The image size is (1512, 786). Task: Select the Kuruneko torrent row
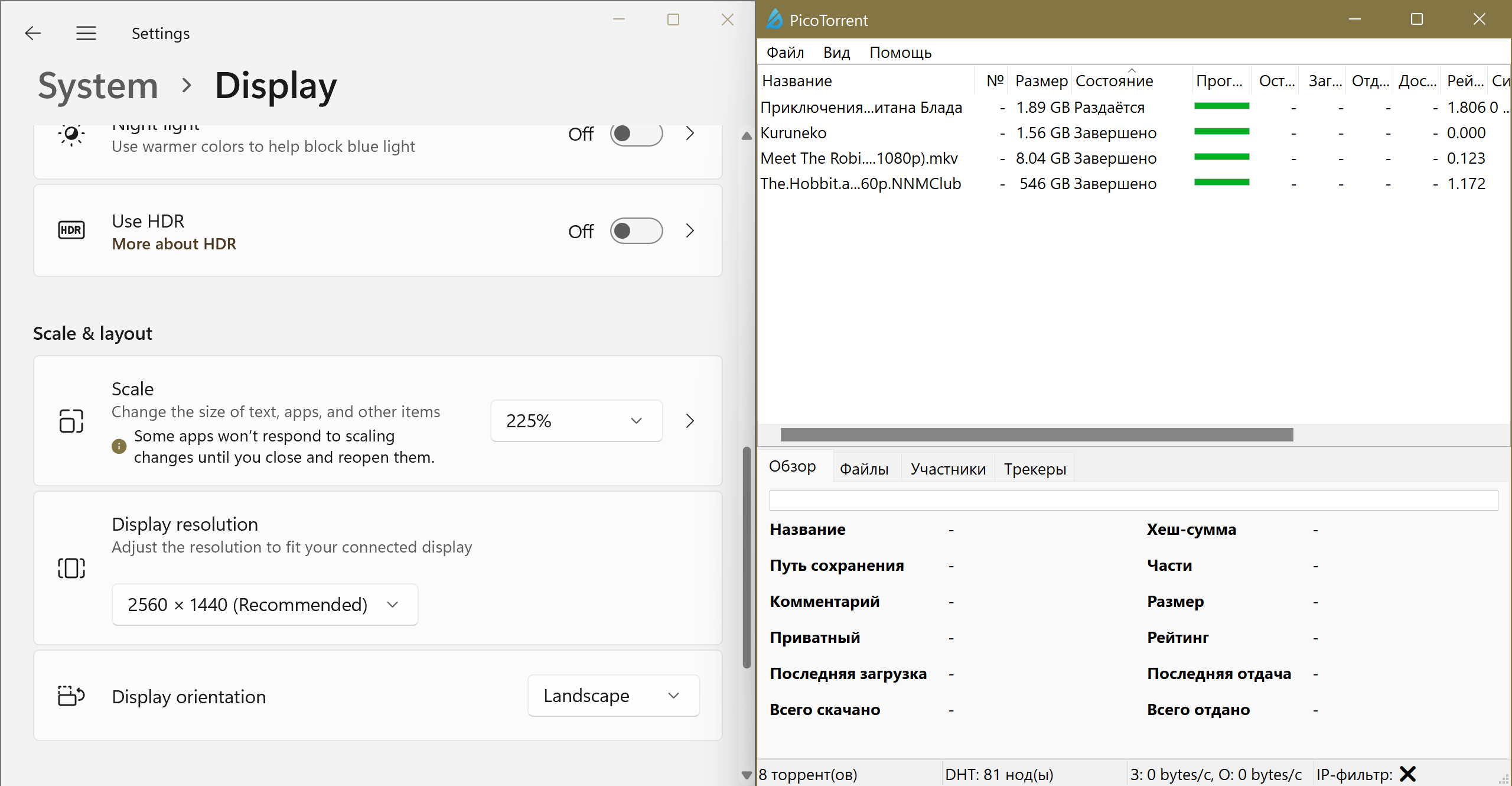tap(794, 133)
